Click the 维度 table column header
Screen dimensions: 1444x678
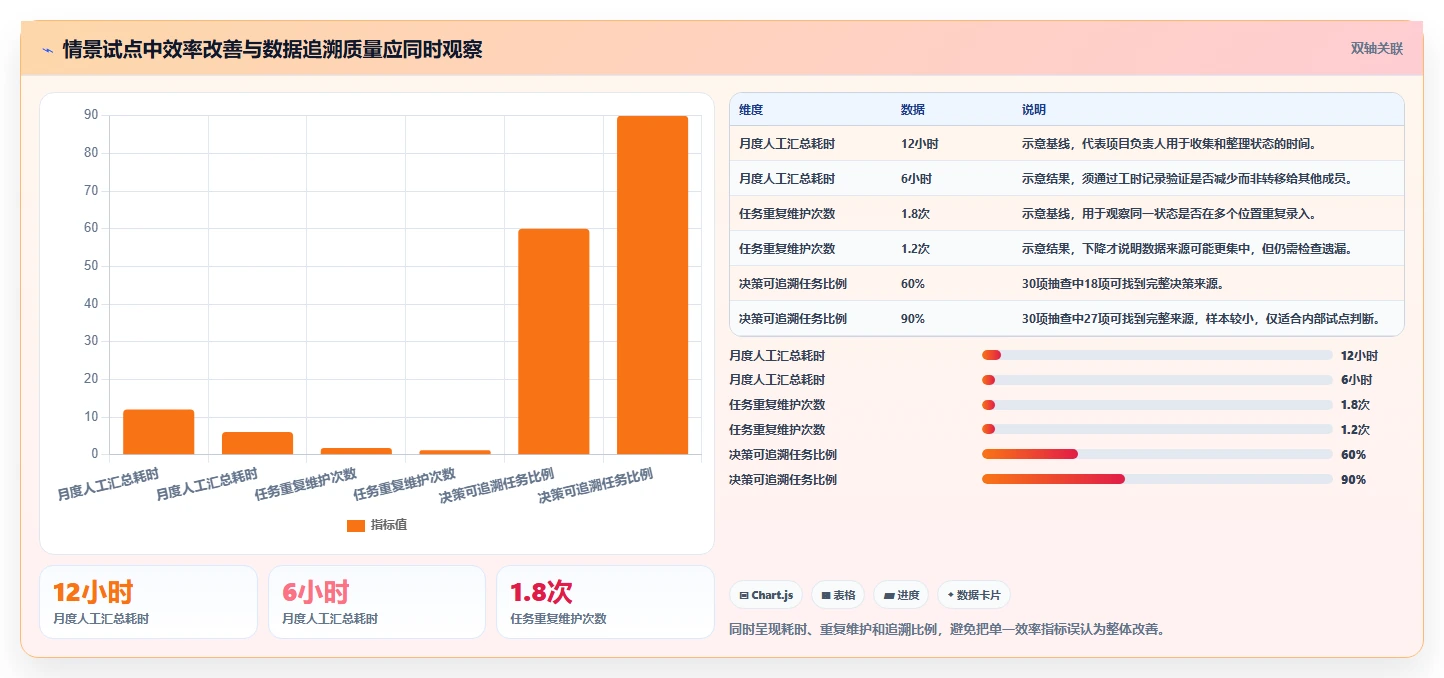[751, 109]
